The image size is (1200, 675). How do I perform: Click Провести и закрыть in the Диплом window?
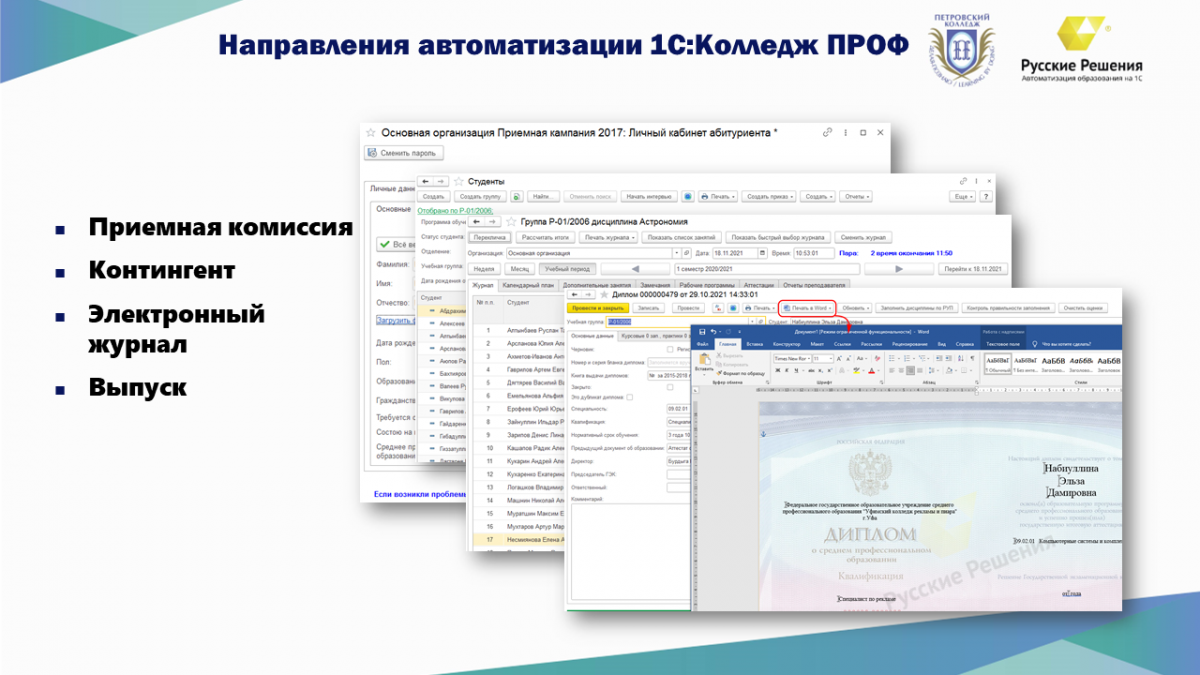[x=598, y=307]
